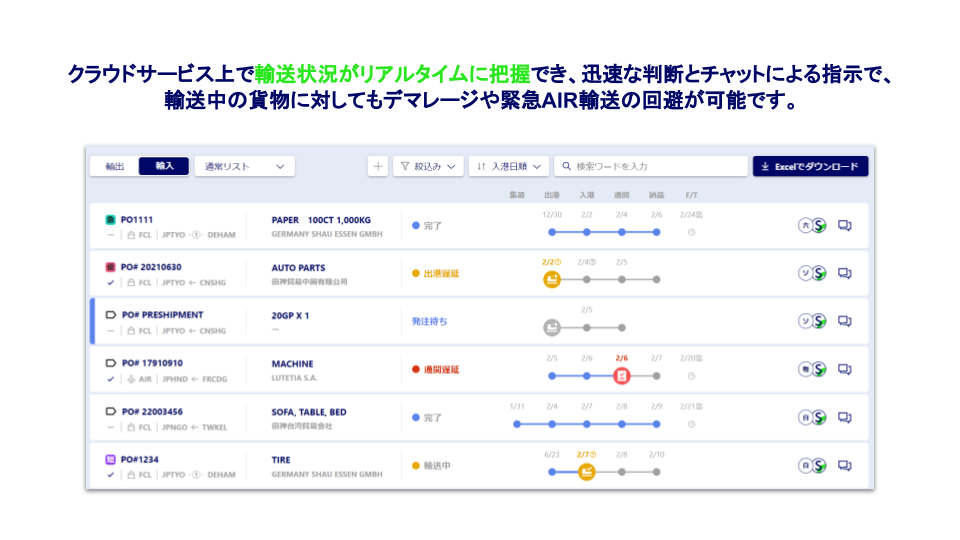Click the 出港遅延 status label
Viewport: 960px width, 540px height.
click(441, 274)
